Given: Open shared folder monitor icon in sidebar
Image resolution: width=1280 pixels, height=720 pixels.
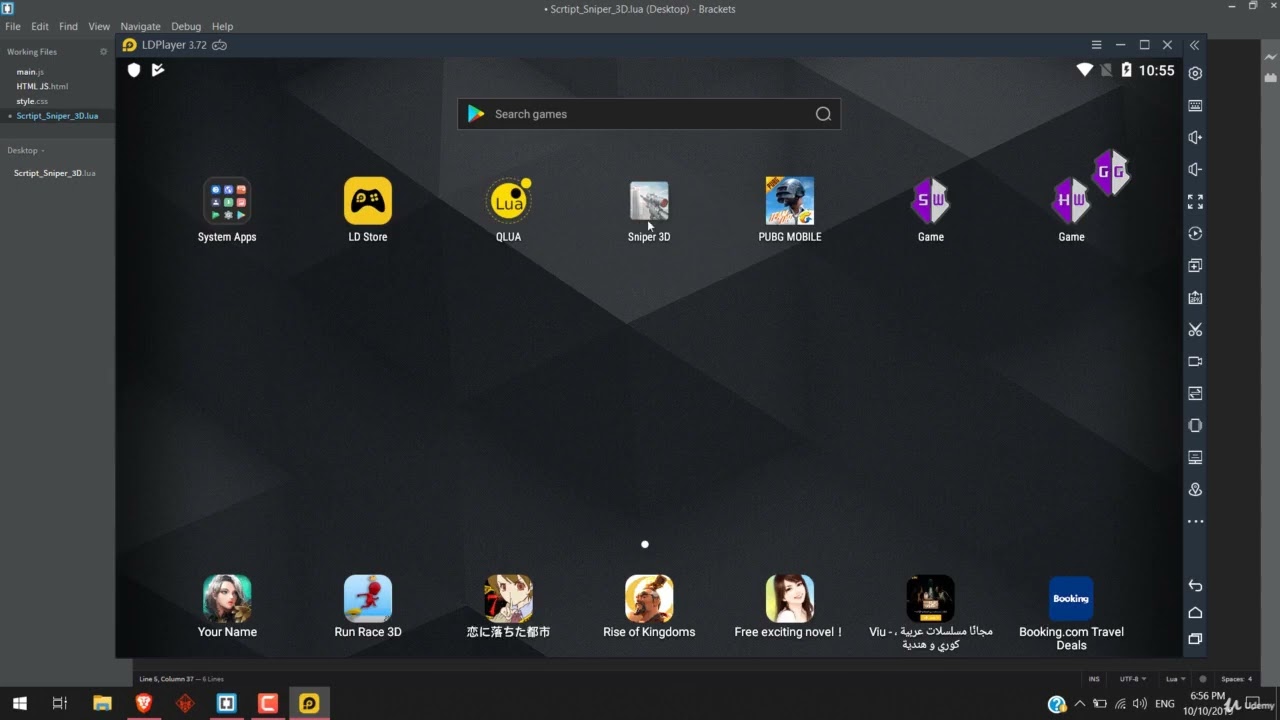Looking at the screenshot, I should coord(1195,457).
